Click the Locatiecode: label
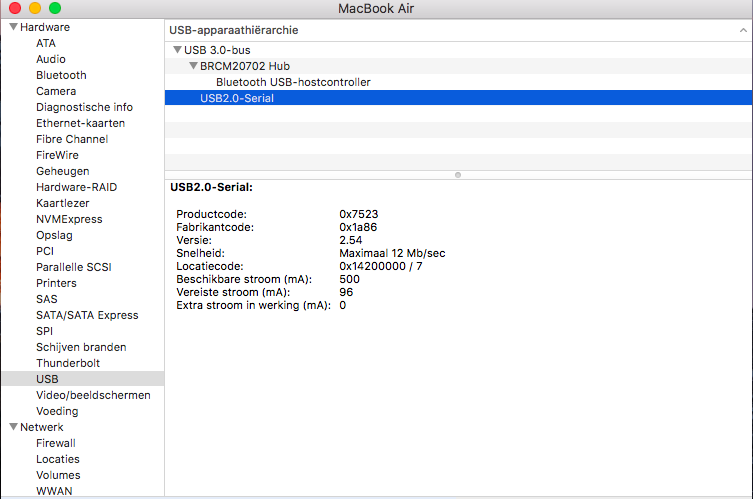The height and width of the screenshot is (499, 753). [209, 266]
